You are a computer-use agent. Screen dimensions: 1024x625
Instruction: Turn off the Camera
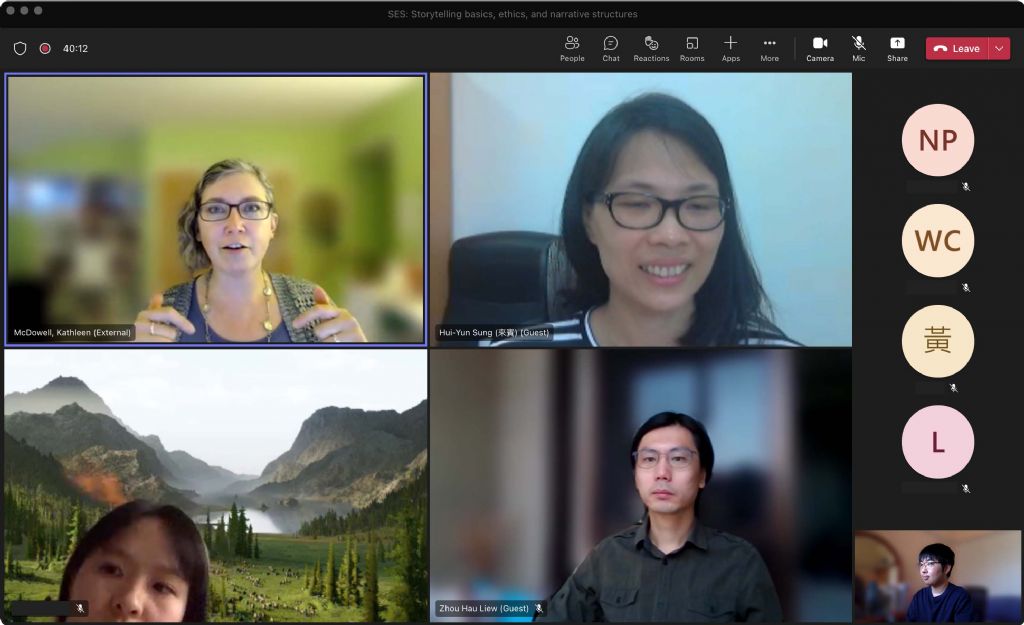point(820,49)
